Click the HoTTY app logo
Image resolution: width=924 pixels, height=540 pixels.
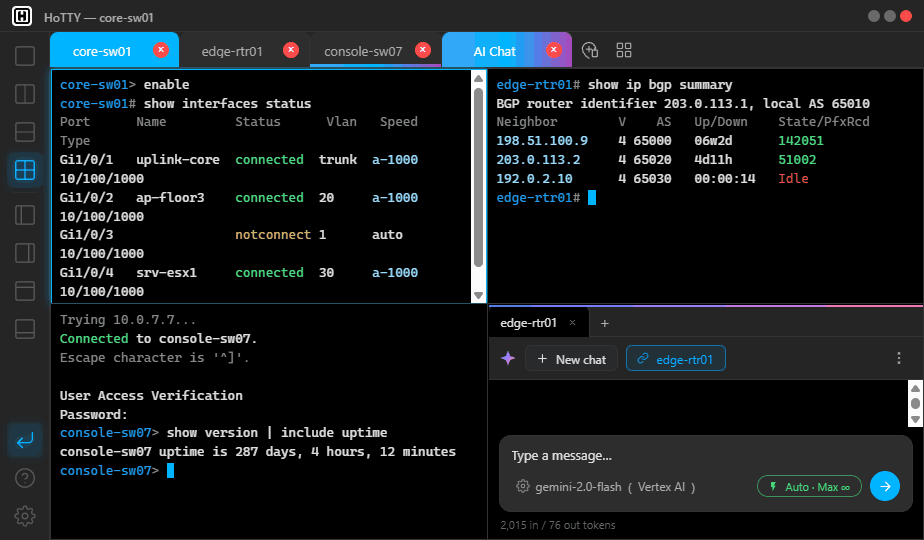pos(22,16)
